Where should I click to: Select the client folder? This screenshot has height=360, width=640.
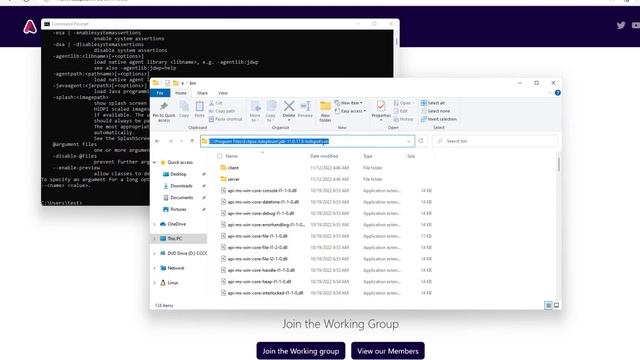(233, 168)
